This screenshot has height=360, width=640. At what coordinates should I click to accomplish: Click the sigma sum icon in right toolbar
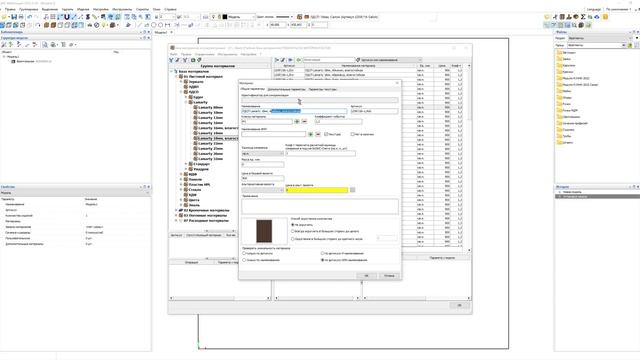click(x=583, y=17)
